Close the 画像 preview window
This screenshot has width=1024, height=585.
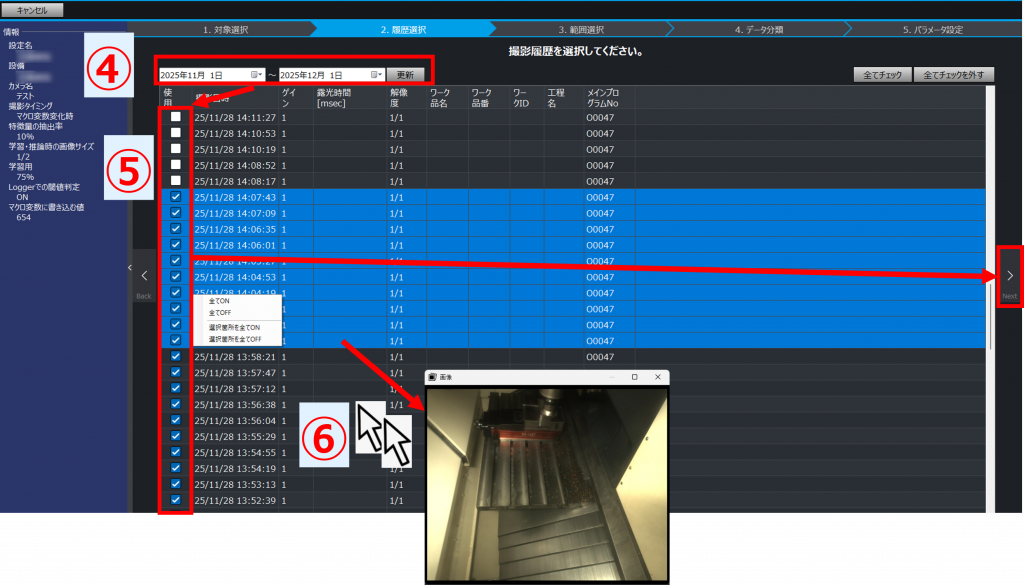click(x=657, y=377)
